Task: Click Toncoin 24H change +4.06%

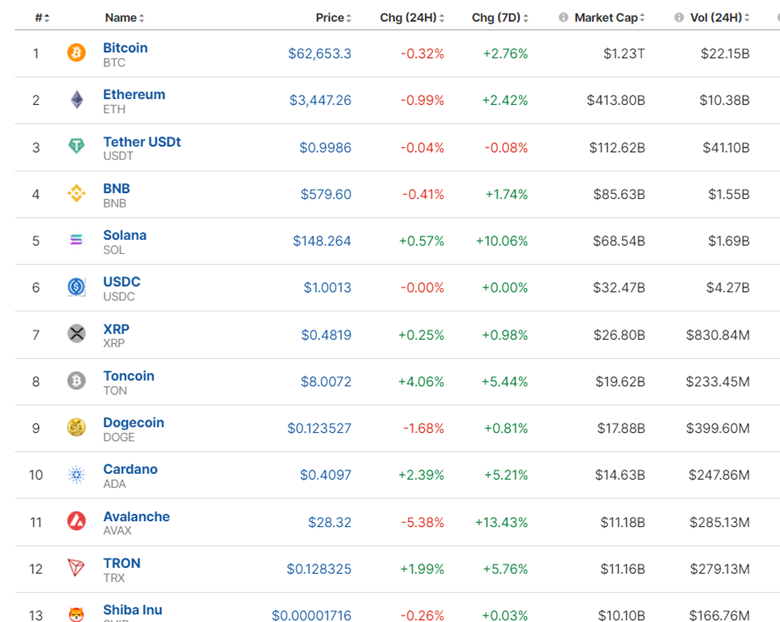Action: (421, 382)
